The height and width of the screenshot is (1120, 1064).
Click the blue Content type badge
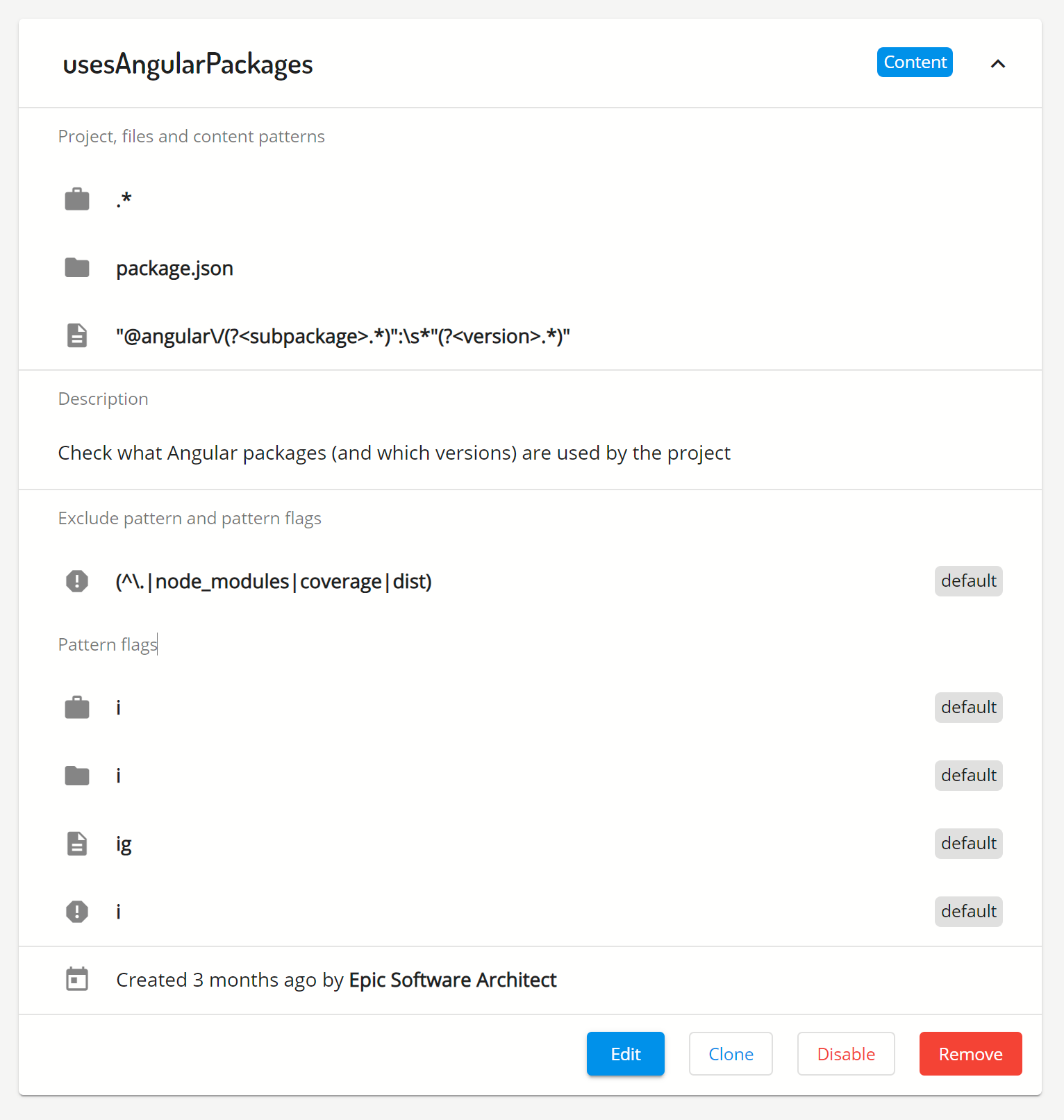[914, 62]
